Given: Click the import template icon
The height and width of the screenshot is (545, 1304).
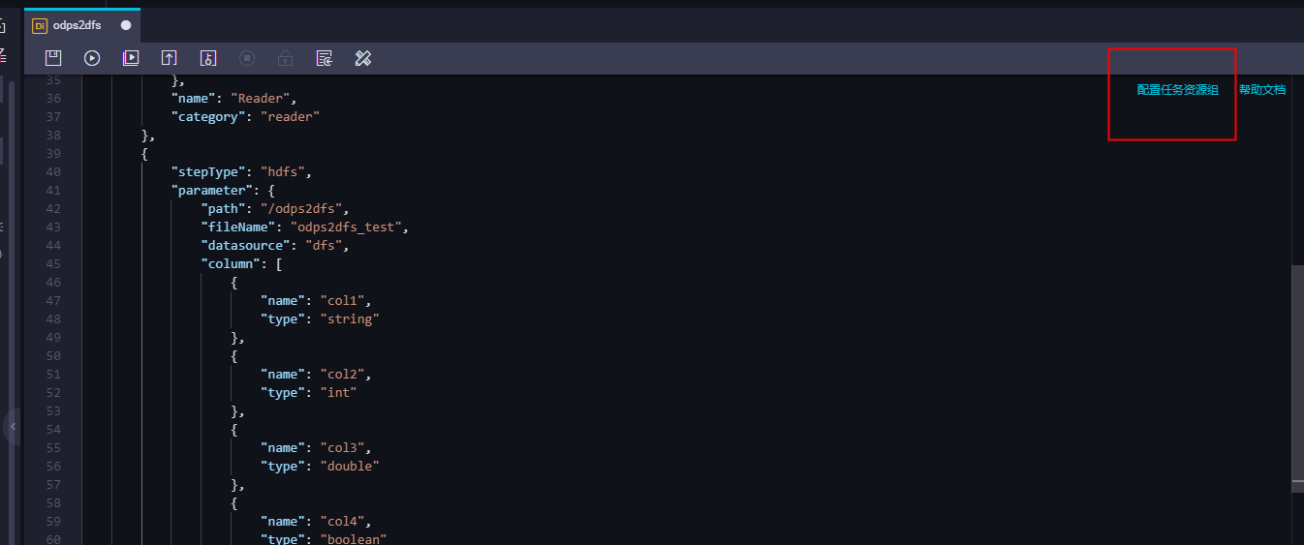Looking at the screenshot, I should (x=324, y=58).
